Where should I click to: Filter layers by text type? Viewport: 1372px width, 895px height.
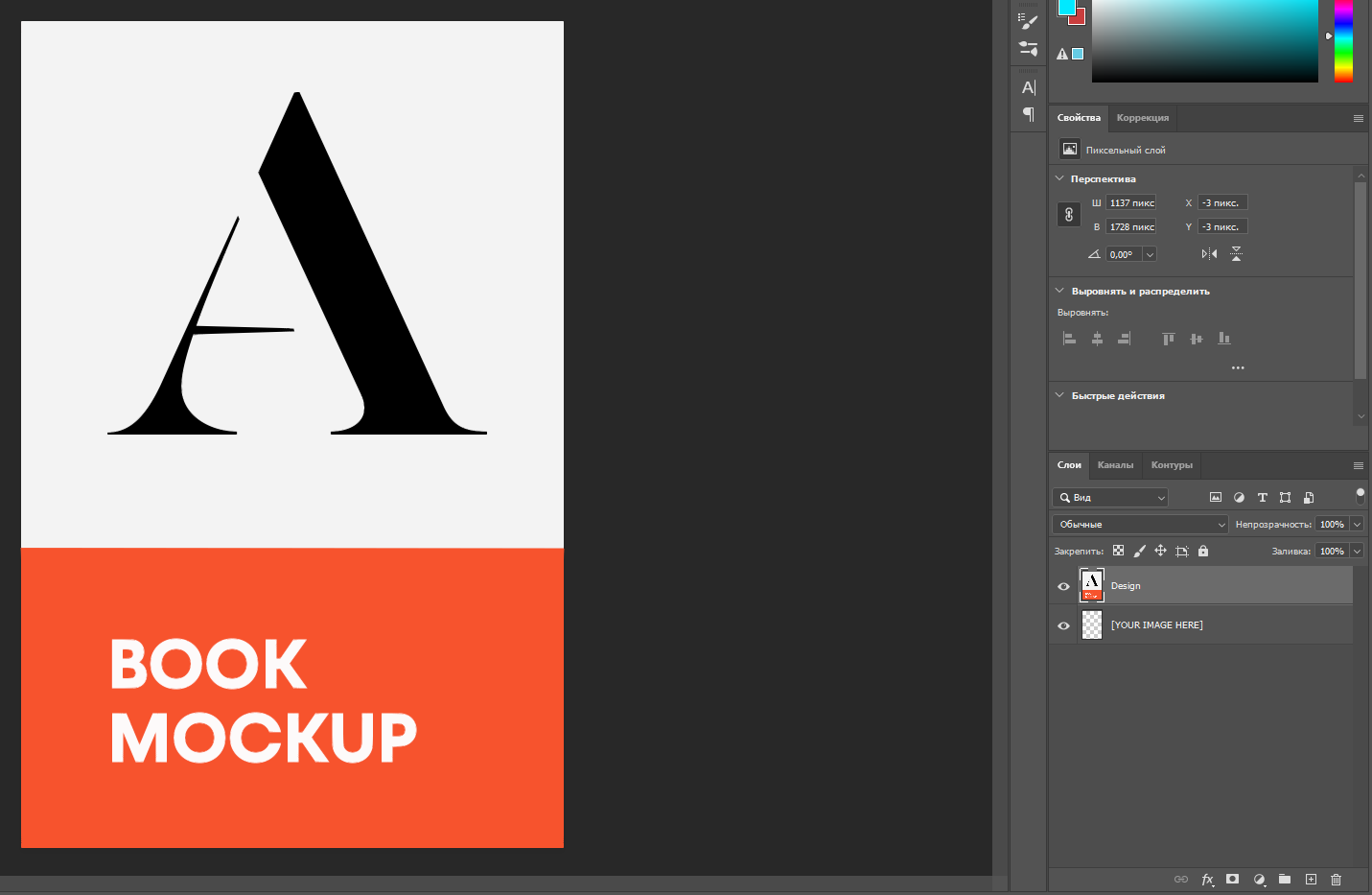[x=1262, y=498]
